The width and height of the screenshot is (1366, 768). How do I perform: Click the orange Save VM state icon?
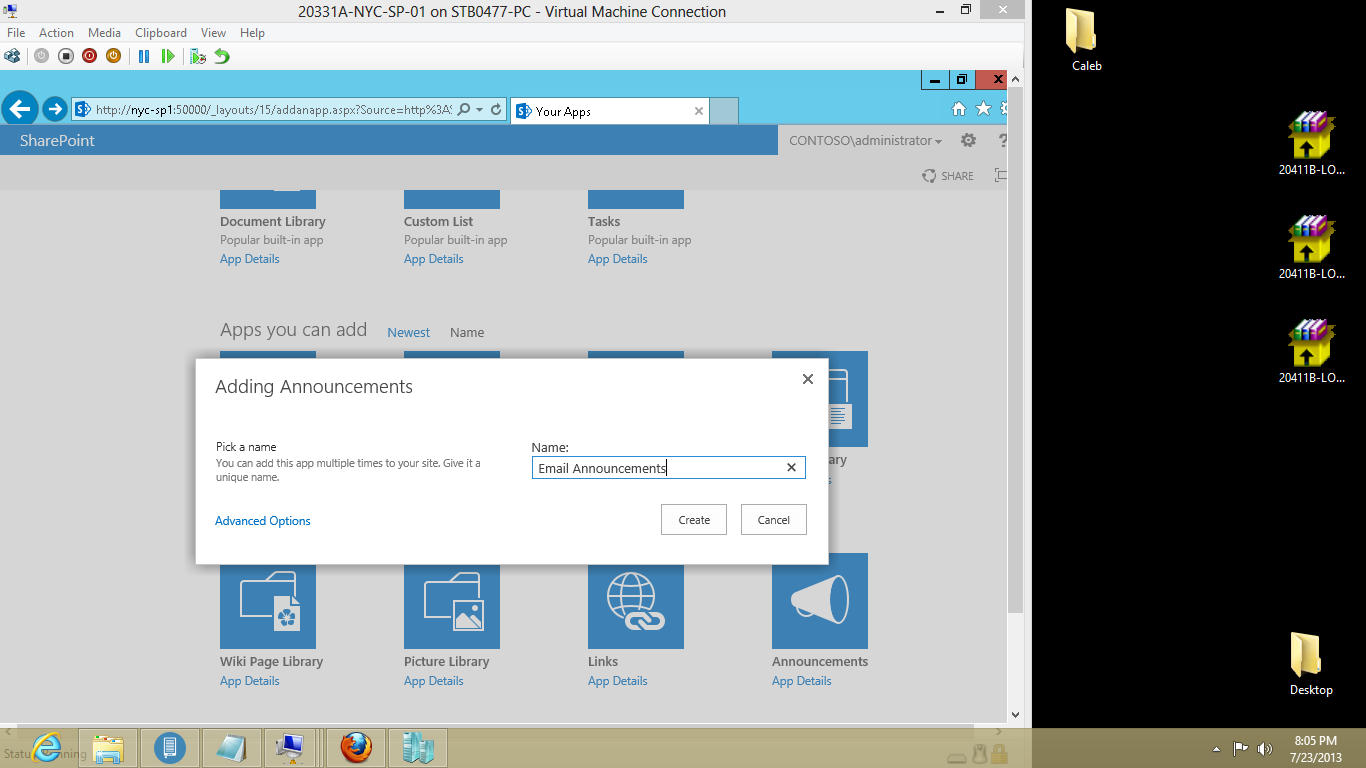tap(113, 56)
